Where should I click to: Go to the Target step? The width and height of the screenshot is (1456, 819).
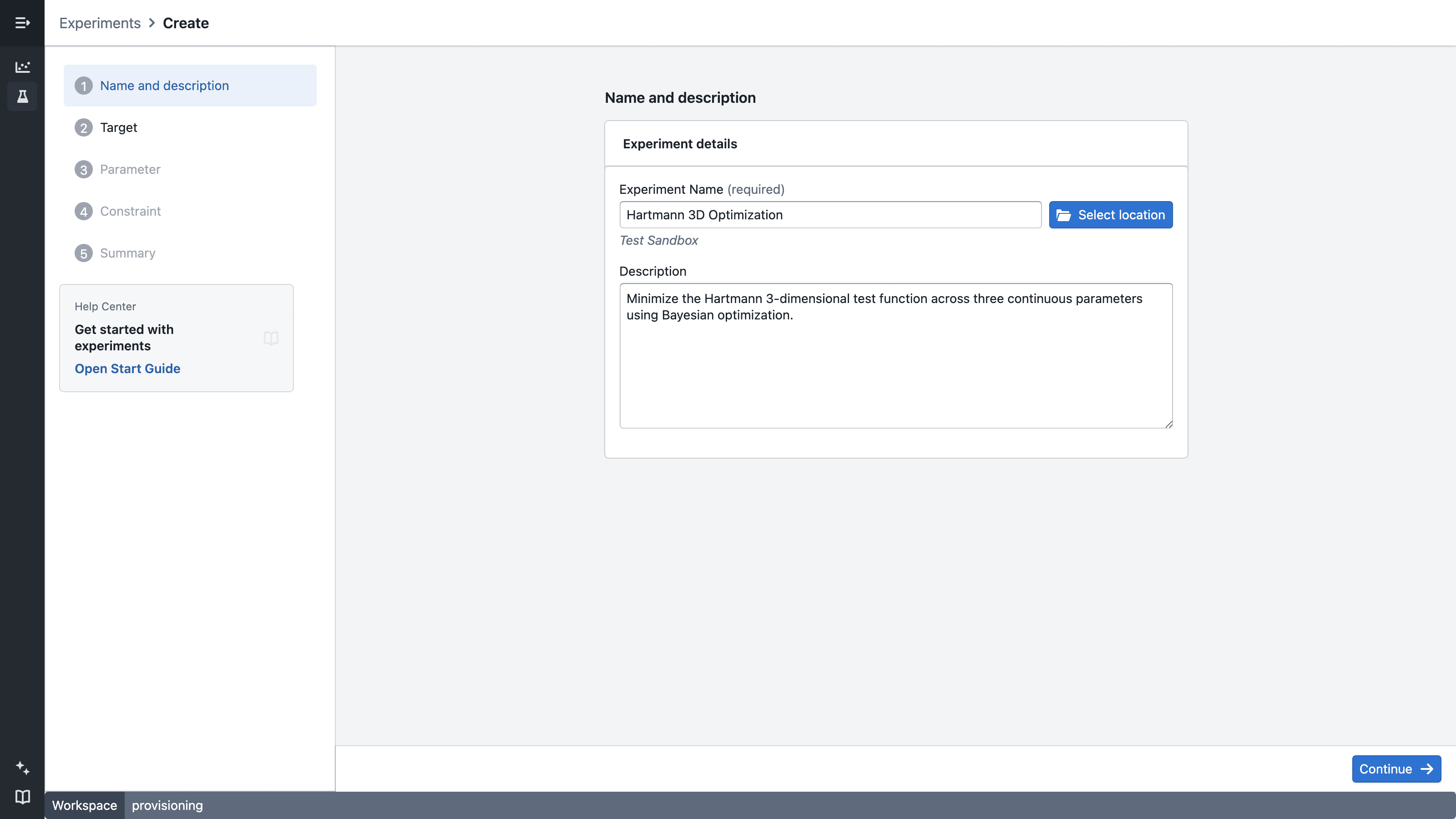[x=190, y=127]
